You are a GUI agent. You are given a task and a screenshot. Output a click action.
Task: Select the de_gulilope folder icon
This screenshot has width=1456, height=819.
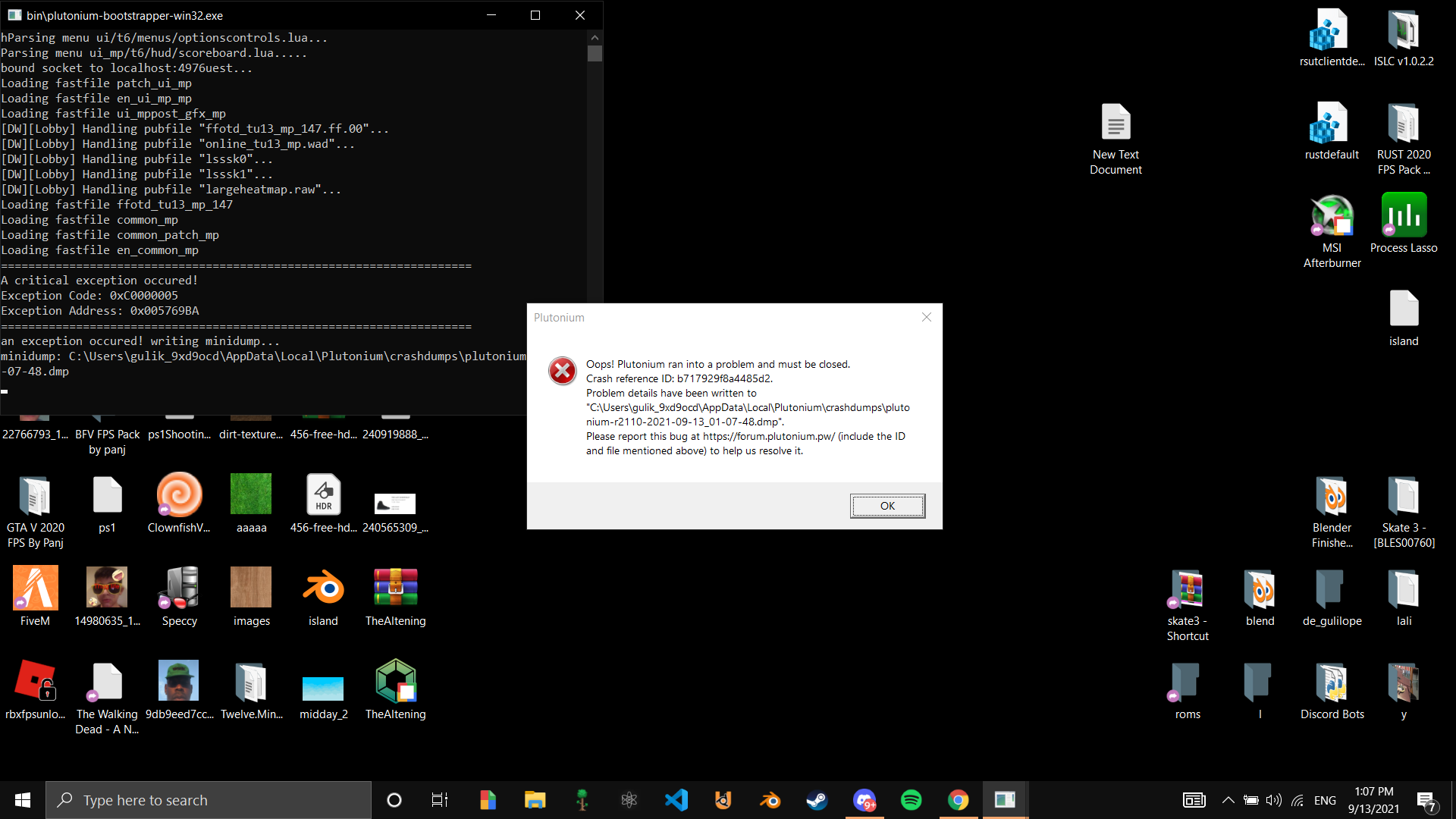(1332, 598)
